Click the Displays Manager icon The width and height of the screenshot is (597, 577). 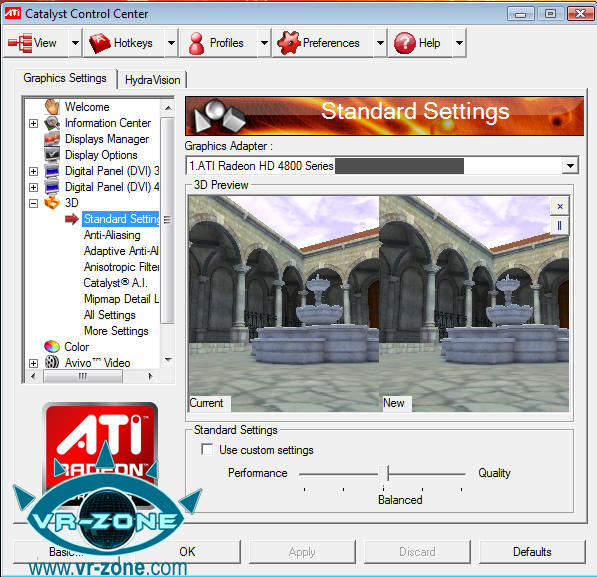click(x=52, y=139)
